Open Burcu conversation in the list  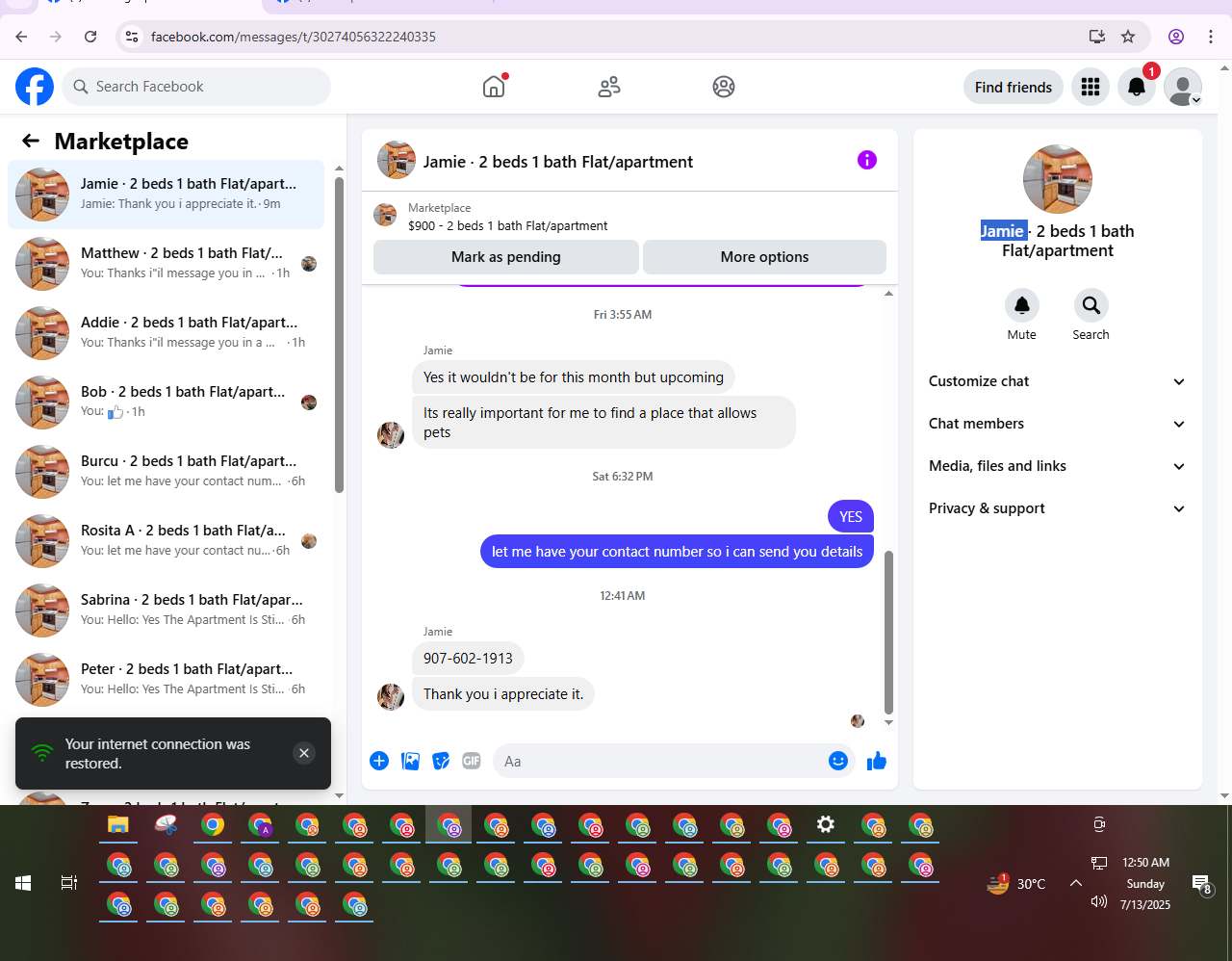(166, 471)
